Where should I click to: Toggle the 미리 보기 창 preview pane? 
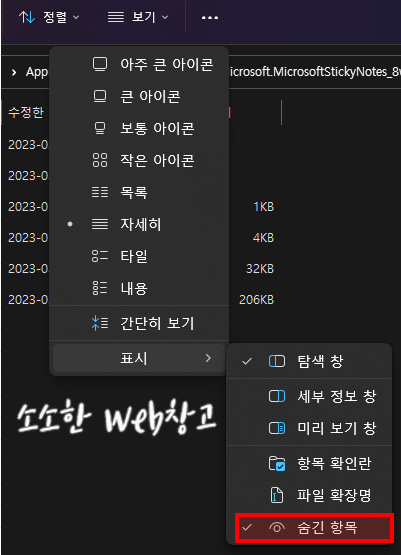point(309,428)
